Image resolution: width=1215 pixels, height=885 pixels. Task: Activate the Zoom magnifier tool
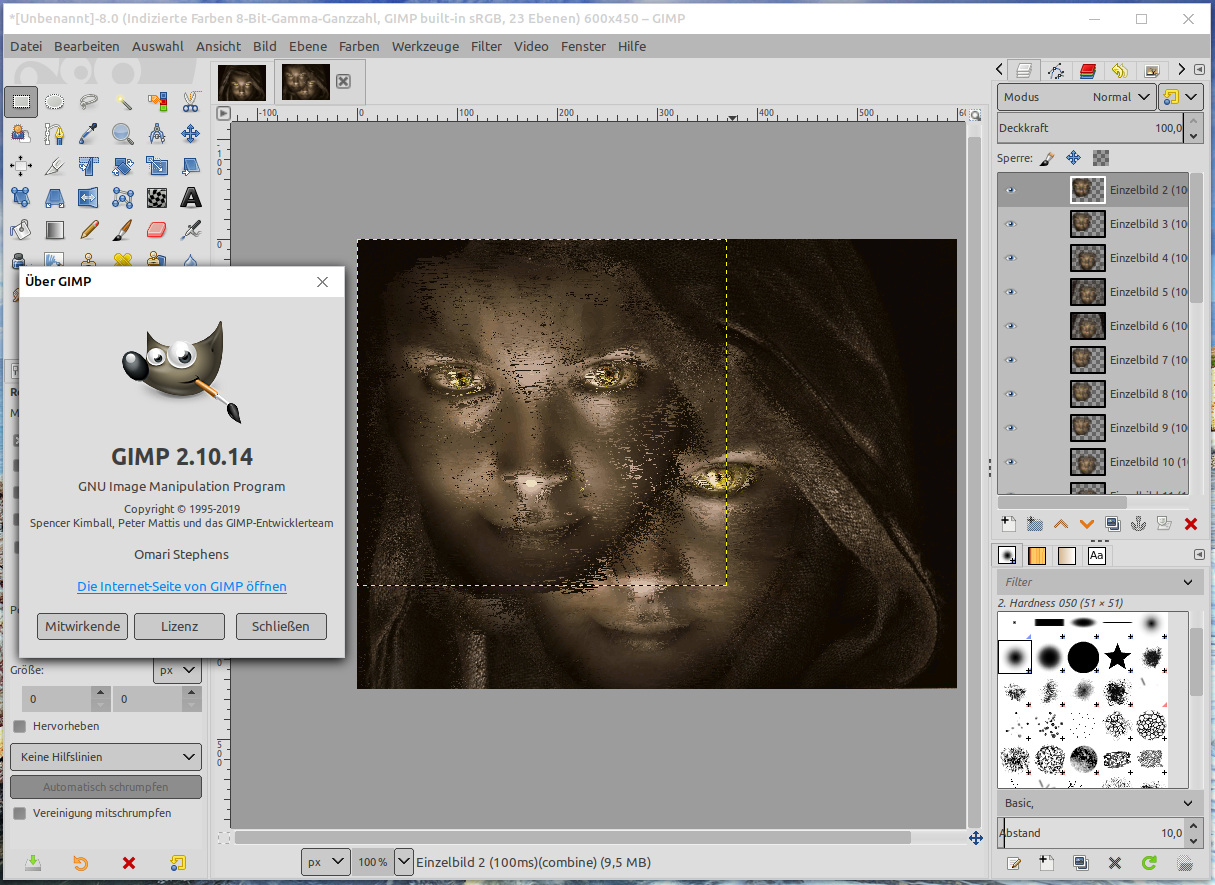(123, 133)
